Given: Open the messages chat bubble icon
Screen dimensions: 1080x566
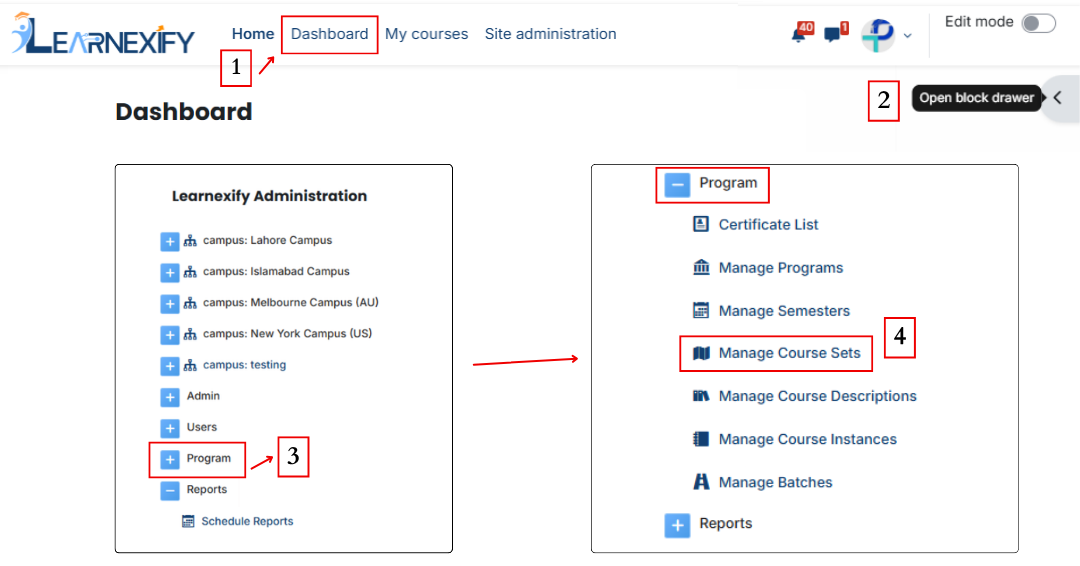Looking at the screenshot, I should click(833, 34).
